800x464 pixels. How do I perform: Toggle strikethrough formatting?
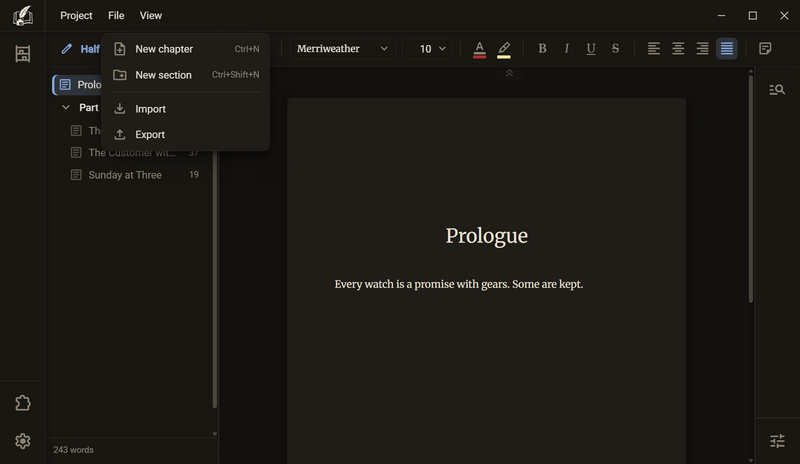coord(615,48)
